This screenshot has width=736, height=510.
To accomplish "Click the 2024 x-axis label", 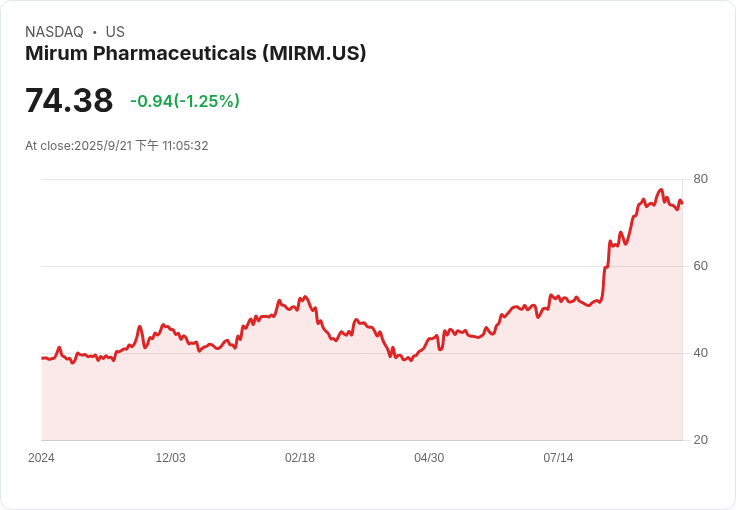I will [41, 457].
